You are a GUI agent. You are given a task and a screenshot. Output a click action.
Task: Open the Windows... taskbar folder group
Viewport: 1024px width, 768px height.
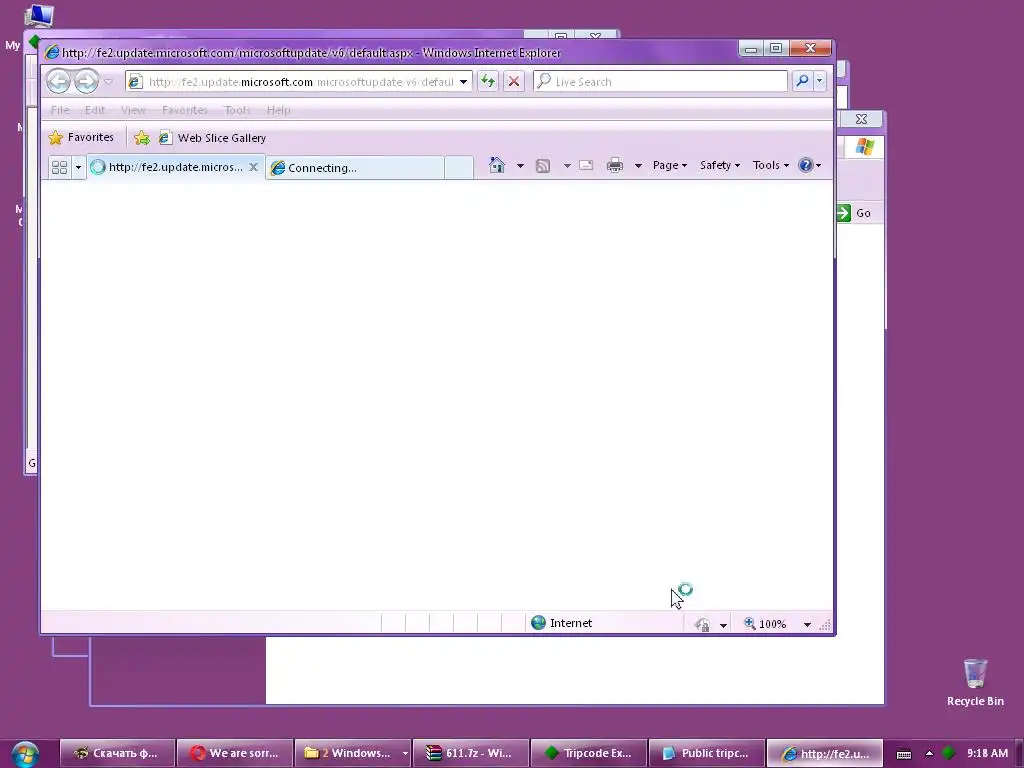tap(353, 753)
